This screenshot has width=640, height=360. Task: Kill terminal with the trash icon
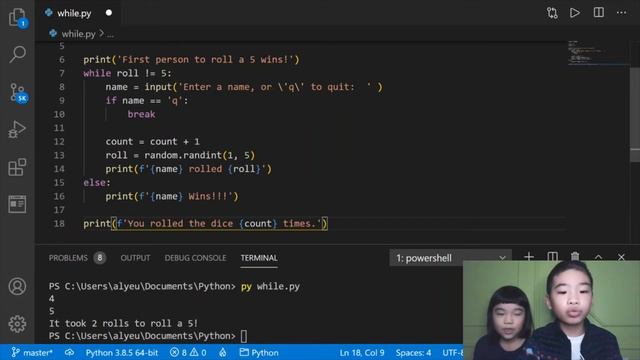click(575, 256)
